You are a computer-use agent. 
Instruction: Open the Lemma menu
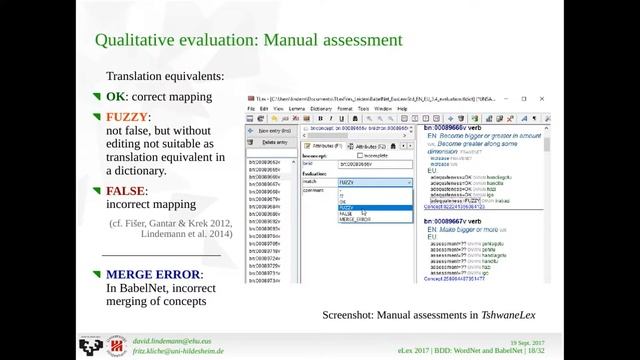(x=297, y=109)
